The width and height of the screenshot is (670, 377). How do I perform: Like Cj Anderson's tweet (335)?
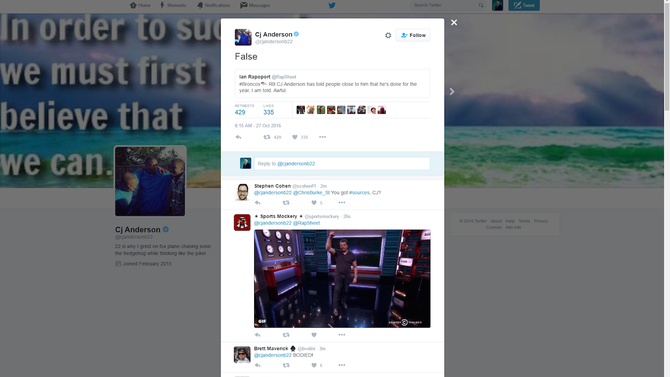click(x=300, y=137)
